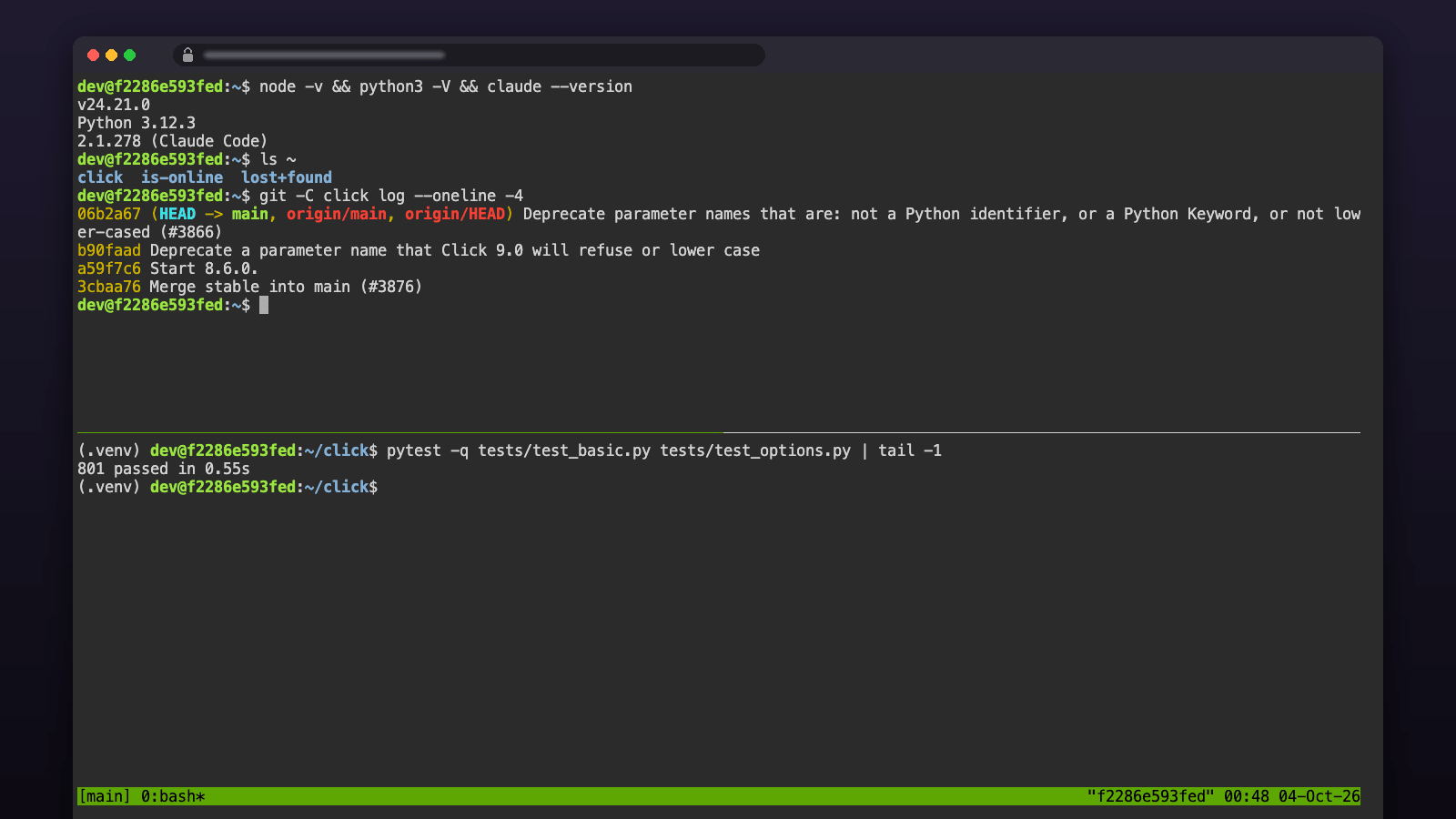Click the lock icon in the title bar

[x=187, y=56]
